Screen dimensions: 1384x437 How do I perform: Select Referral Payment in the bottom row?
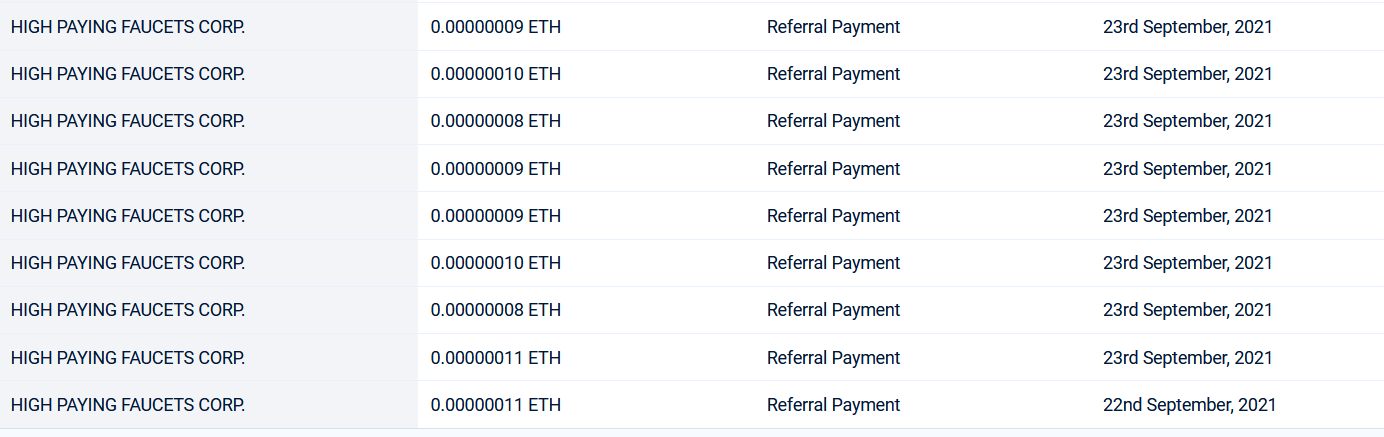pyautogui.click(x=834, y=405)
